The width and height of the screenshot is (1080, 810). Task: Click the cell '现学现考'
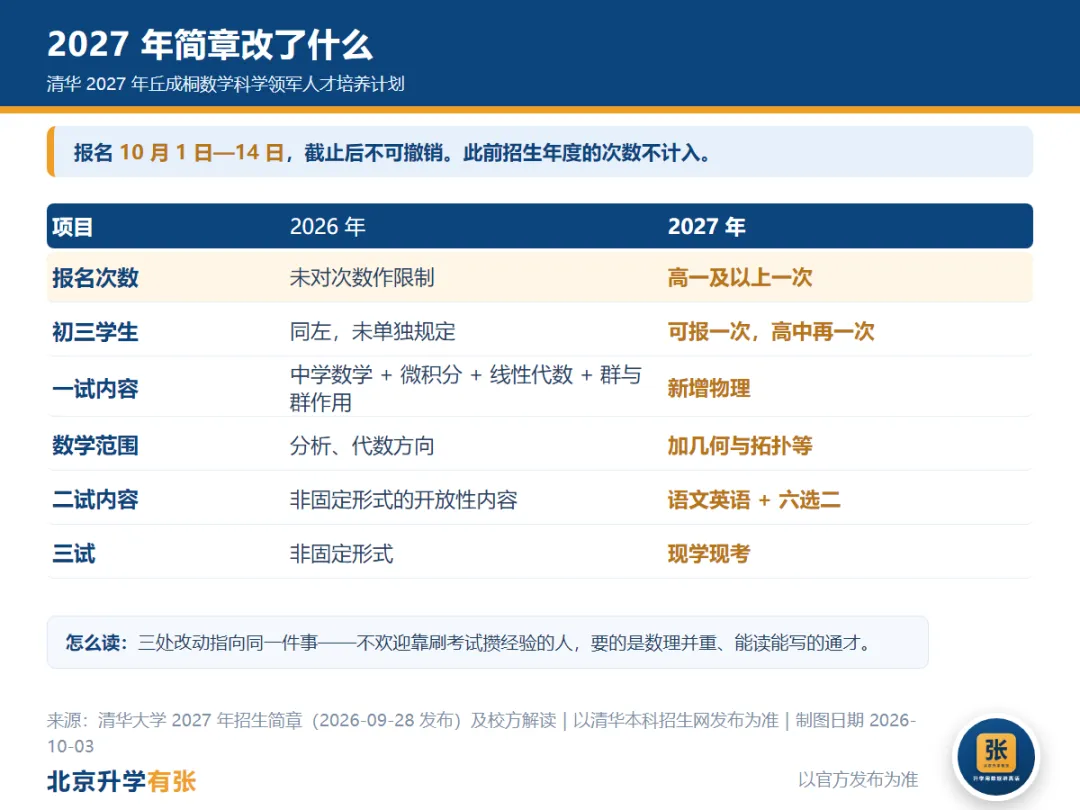[709, 554]
